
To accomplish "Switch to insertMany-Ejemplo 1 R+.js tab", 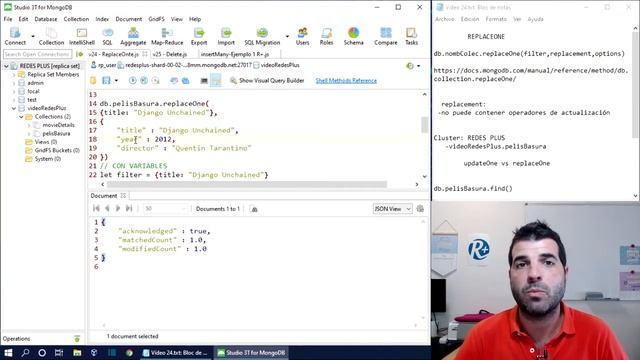I will coord(235,54).
